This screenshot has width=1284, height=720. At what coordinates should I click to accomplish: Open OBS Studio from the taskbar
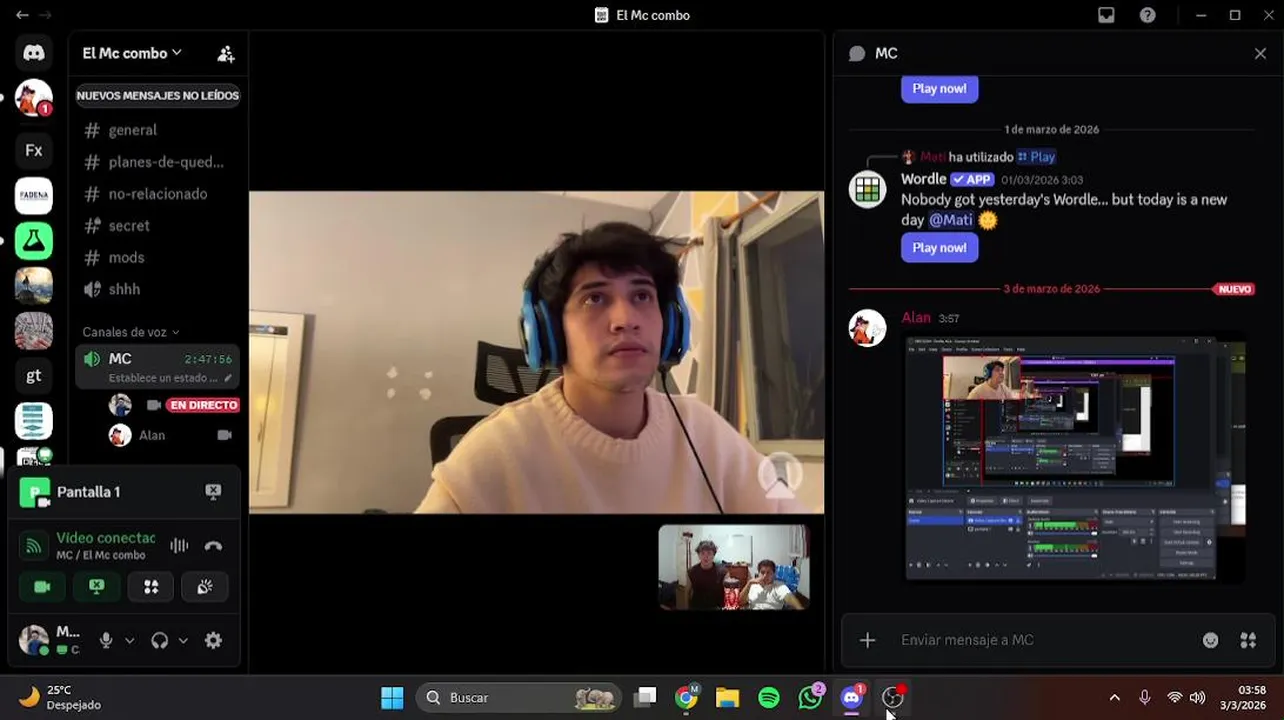(893, 697)
